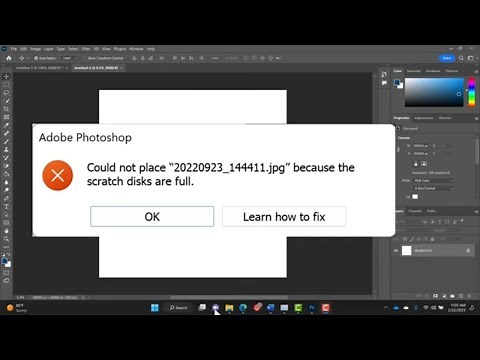Click the toolbar foreground color swatch
This screenshot has height=360, width=480.
coord(5,261)
